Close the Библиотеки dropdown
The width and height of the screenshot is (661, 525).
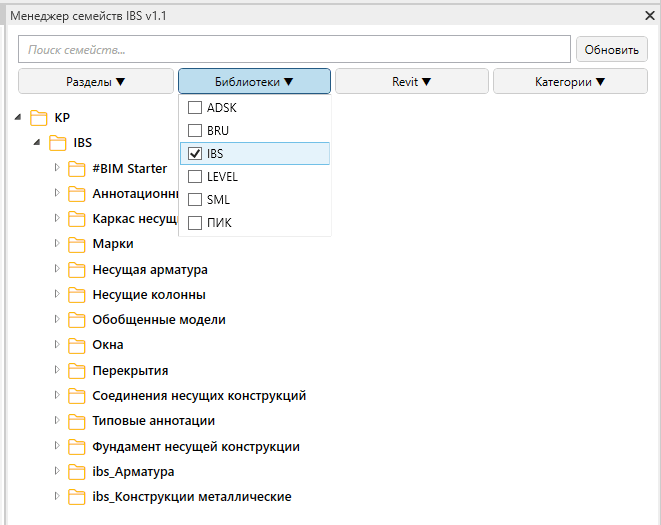[x=254, y=81]
